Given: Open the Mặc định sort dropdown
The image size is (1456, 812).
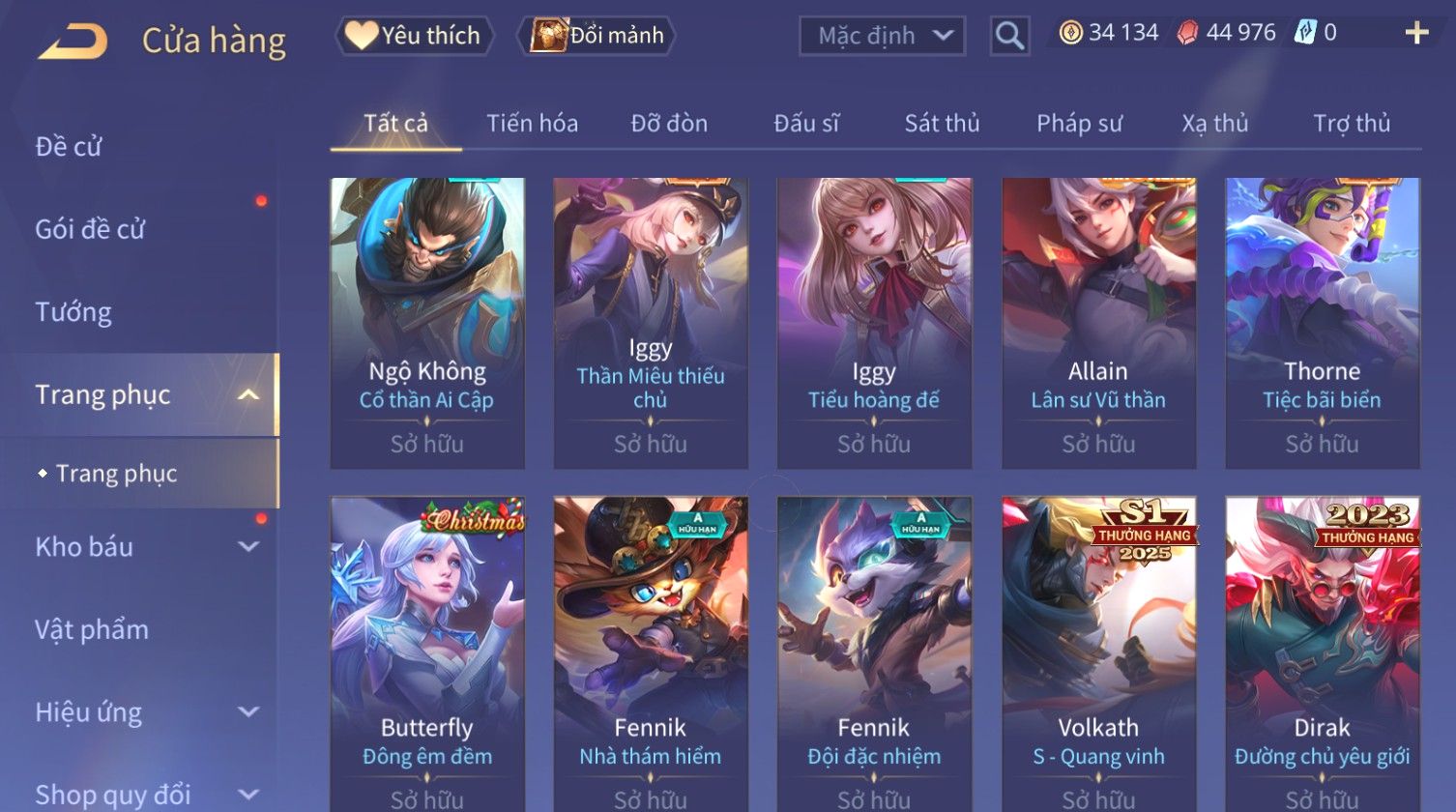Looking at the screenshot, I should click(882, 36).
